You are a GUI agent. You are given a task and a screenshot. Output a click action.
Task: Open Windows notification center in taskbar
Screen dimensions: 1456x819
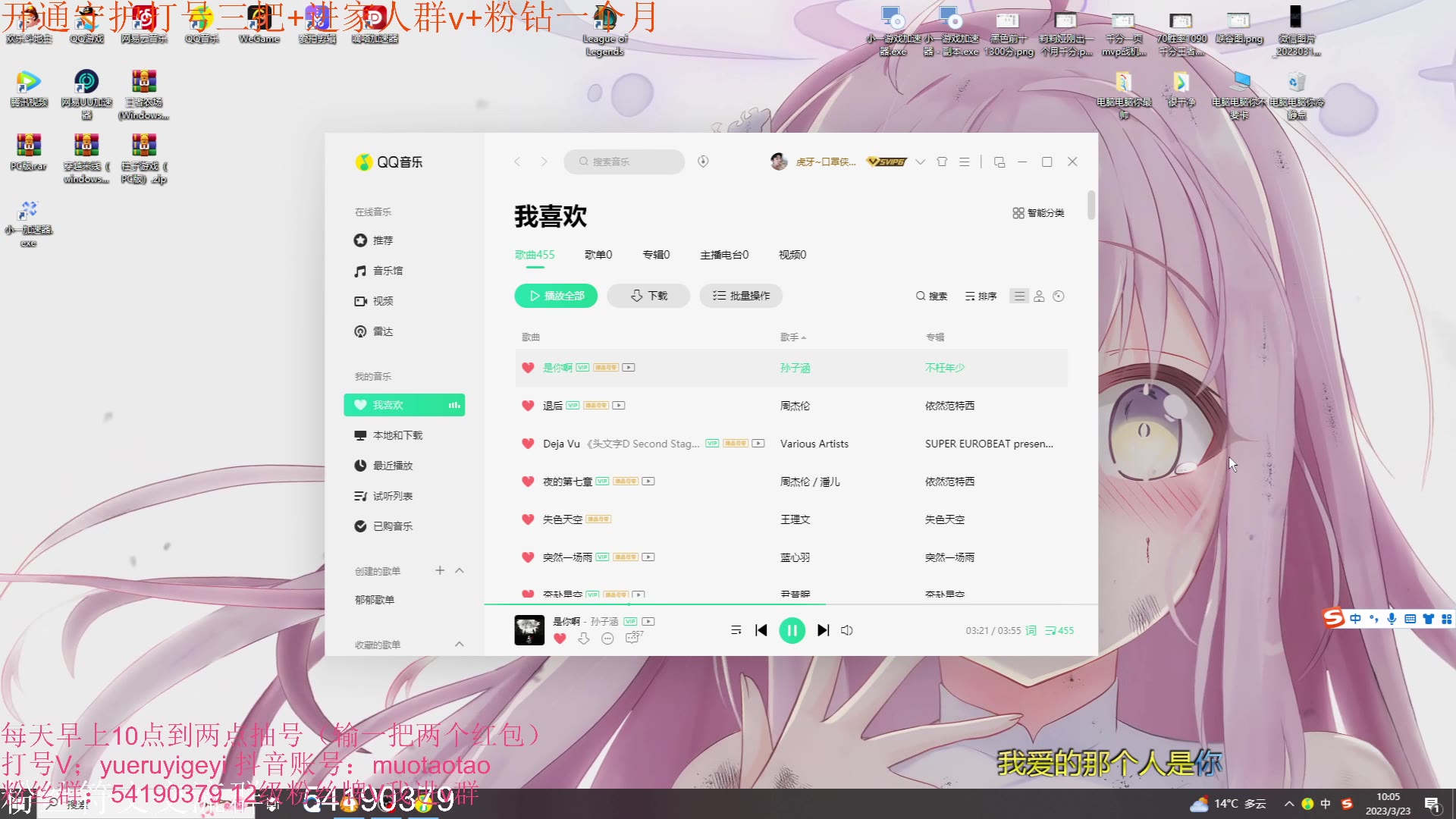pyautogui.click(x=1432, y=805)
